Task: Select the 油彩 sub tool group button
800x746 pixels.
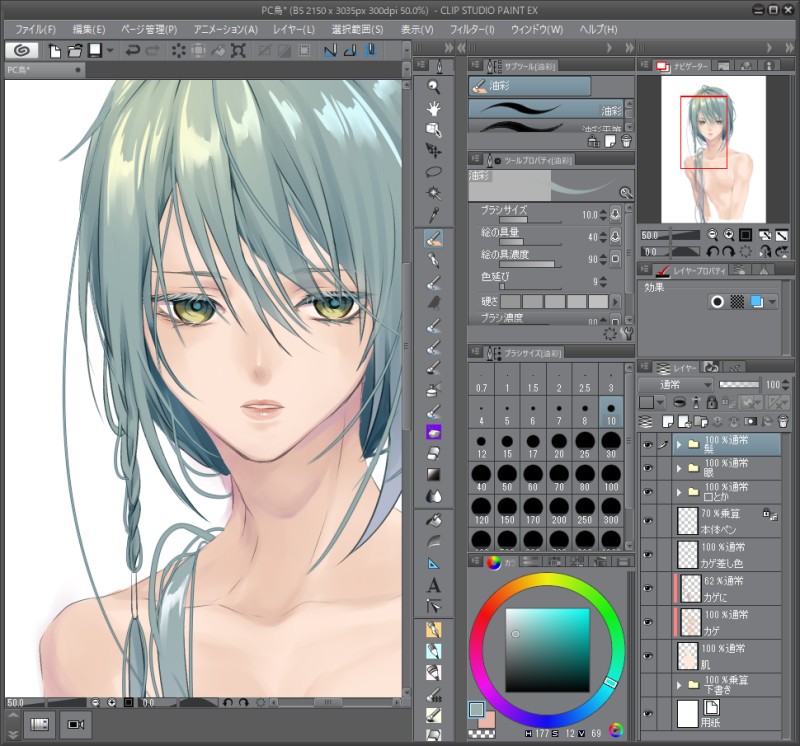Action: pyautogui.click(x=530, y=86)
